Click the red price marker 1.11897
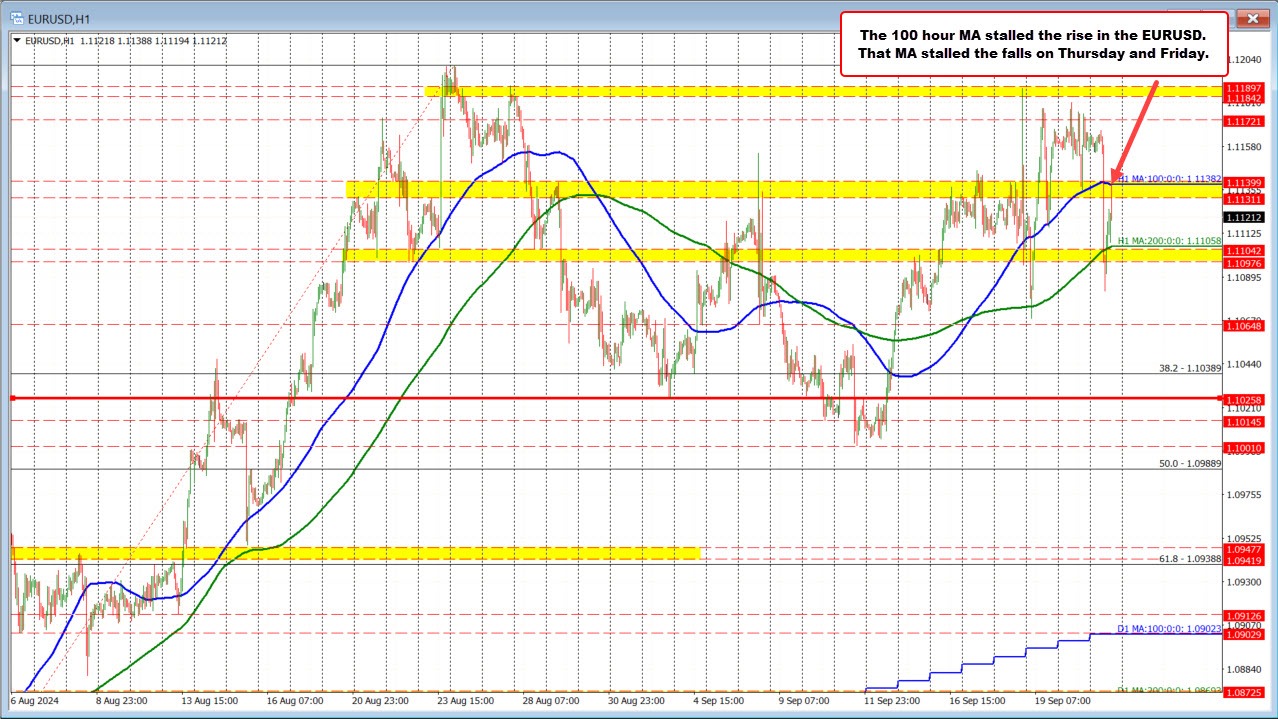1278x719 pixels. 1244,90
